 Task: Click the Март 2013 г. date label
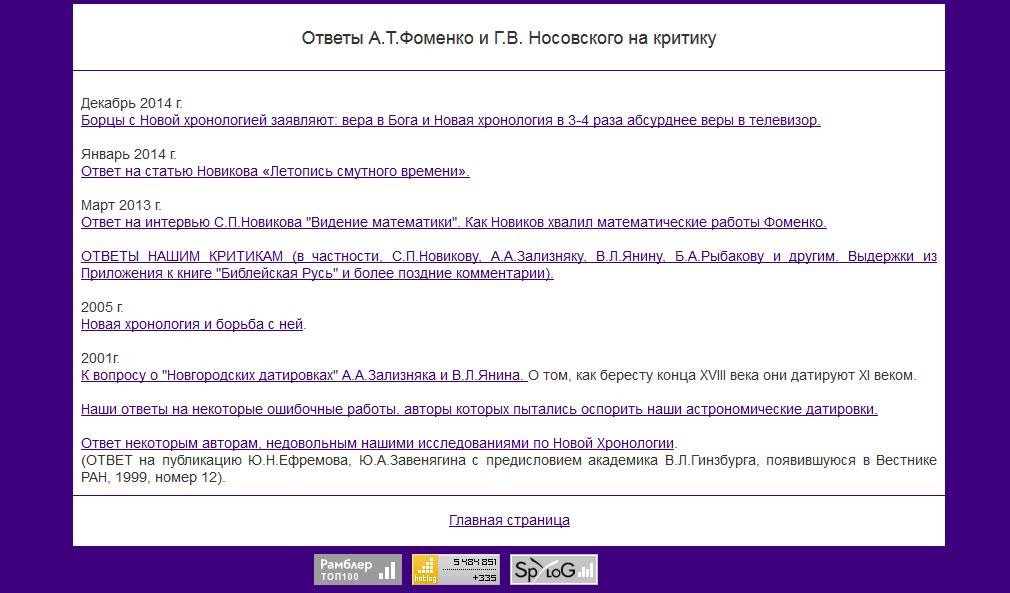coord(121,205)
